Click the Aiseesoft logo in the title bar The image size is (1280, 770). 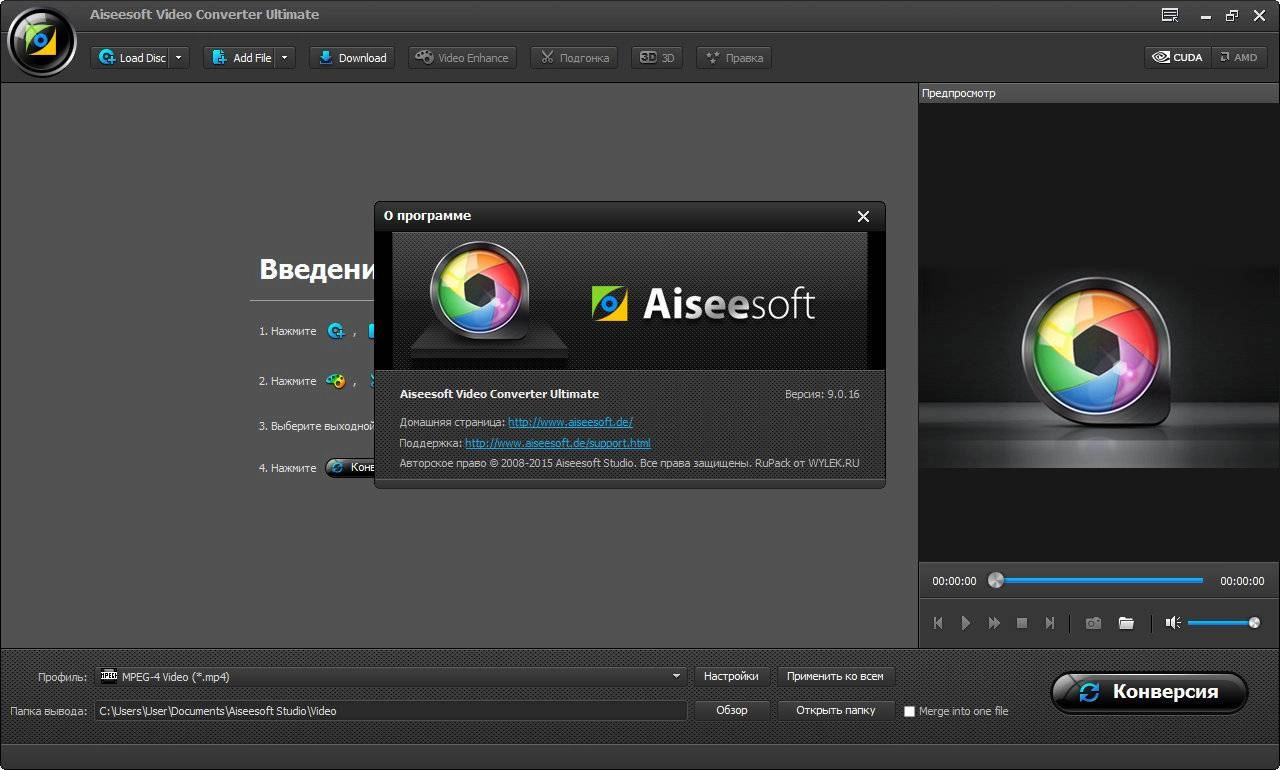(41, 39)
